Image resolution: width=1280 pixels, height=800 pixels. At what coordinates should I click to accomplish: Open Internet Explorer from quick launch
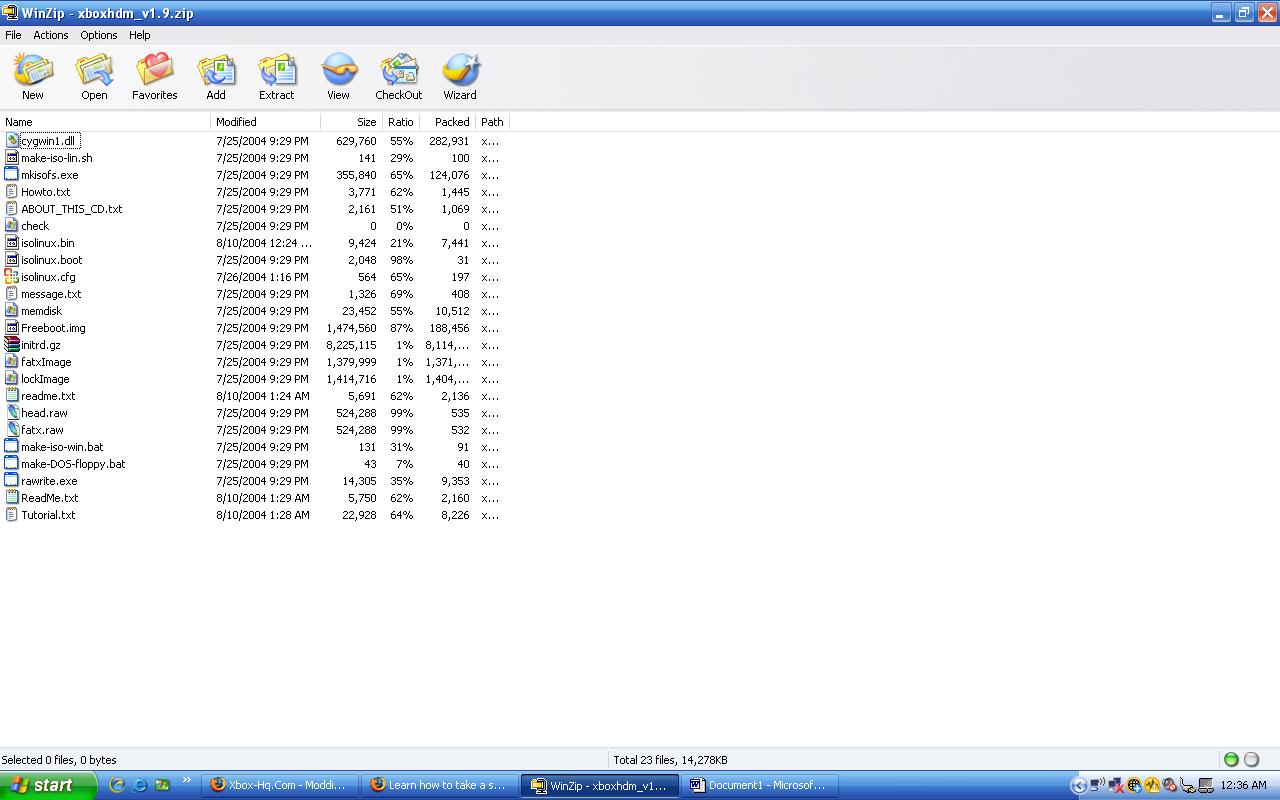140,785
